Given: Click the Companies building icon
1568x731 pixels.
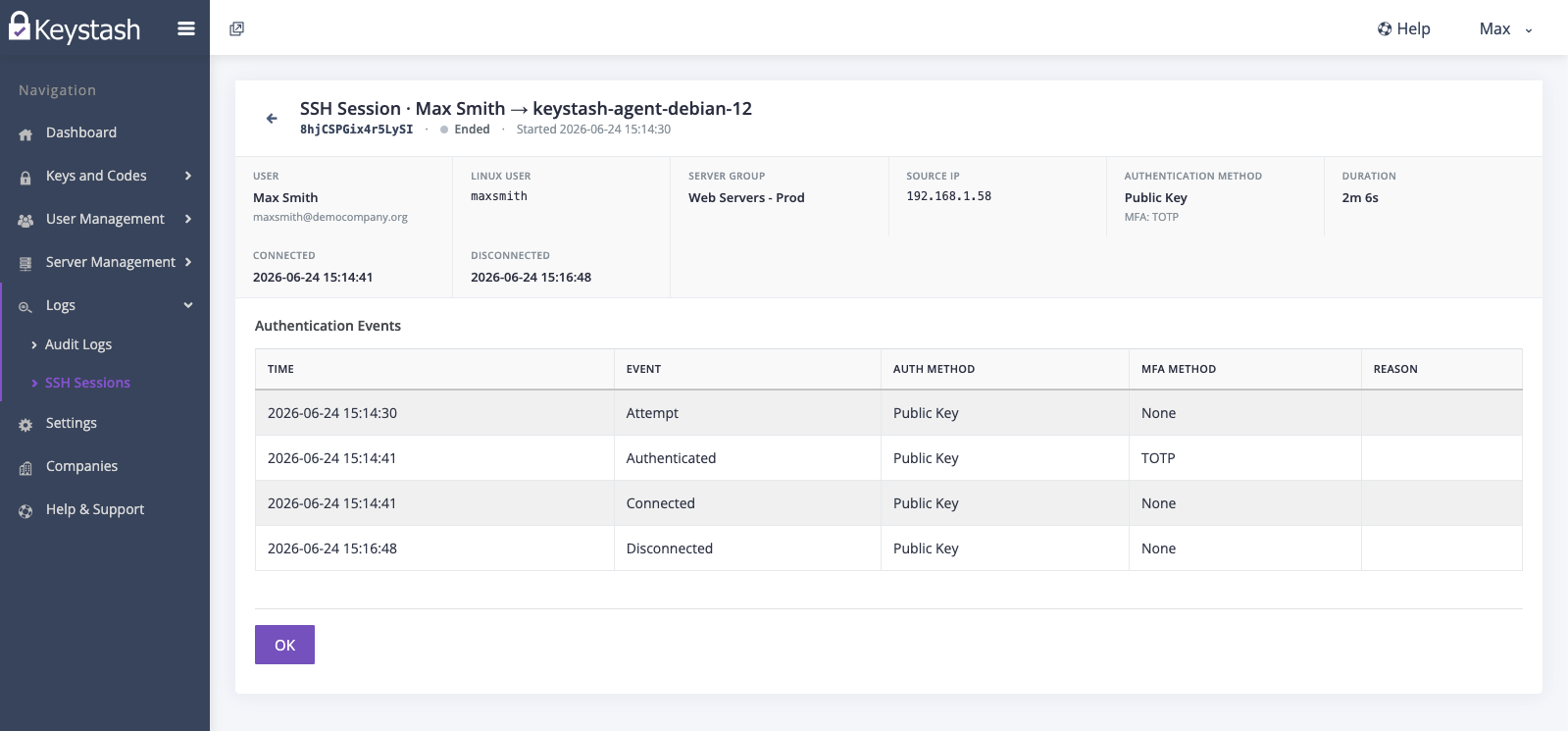Looking at the screenshot, I should (25, 468).
